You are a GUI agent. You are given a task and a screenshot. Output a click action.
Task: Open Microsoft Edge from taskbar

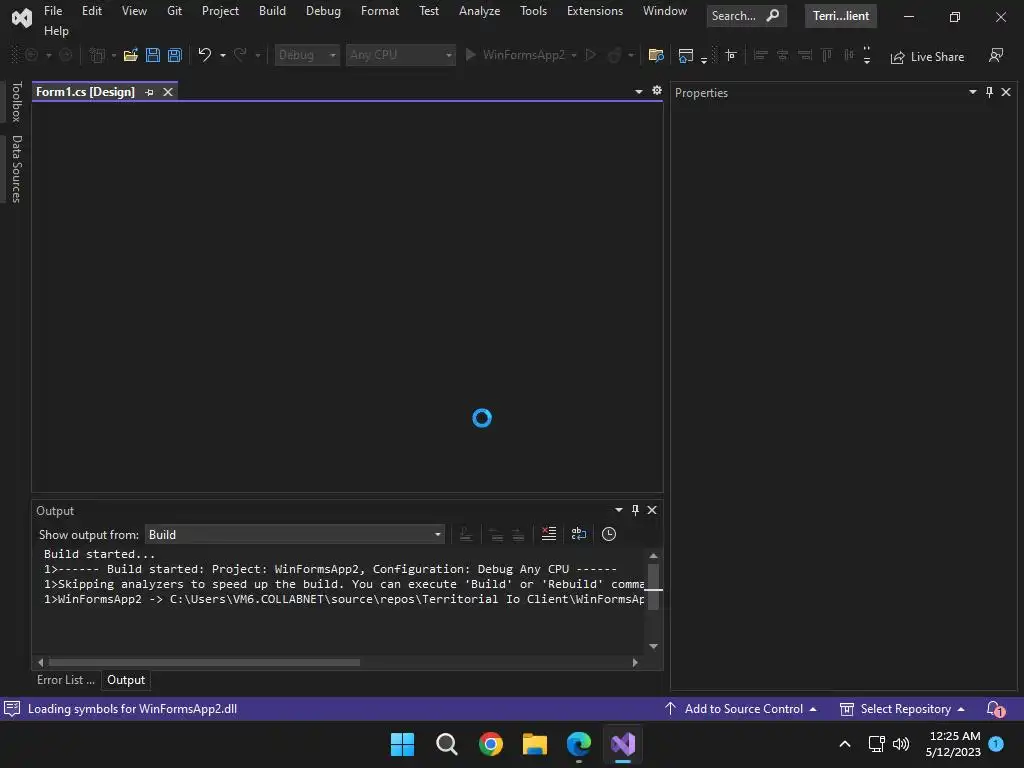(x=579, y=744)
